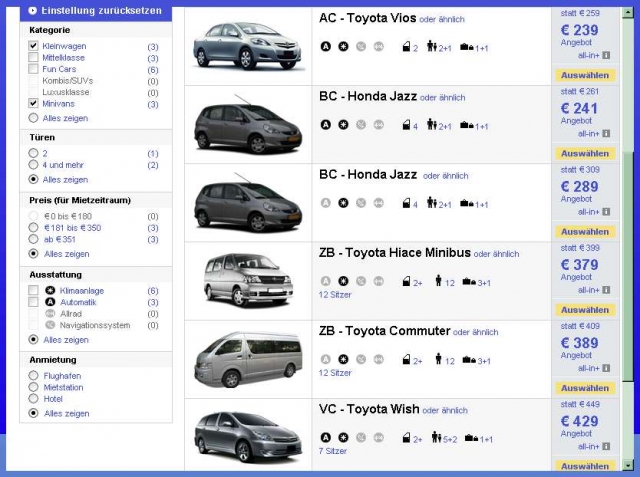Click Auswählen for Toyota Vios

pyautogui.click(x=585, y=75)
